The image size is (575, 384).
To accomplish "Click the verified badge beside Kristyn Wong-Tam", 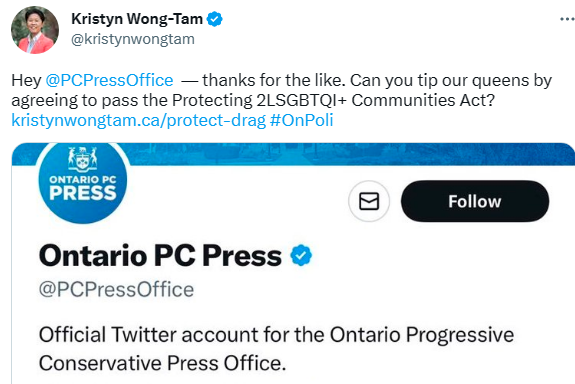I will [215, 19].
